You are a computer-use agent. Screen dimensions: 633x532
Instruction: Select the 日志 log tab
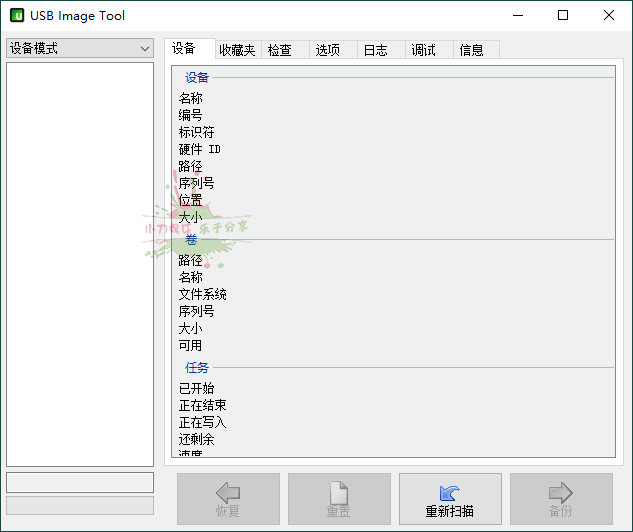[381, 50]
